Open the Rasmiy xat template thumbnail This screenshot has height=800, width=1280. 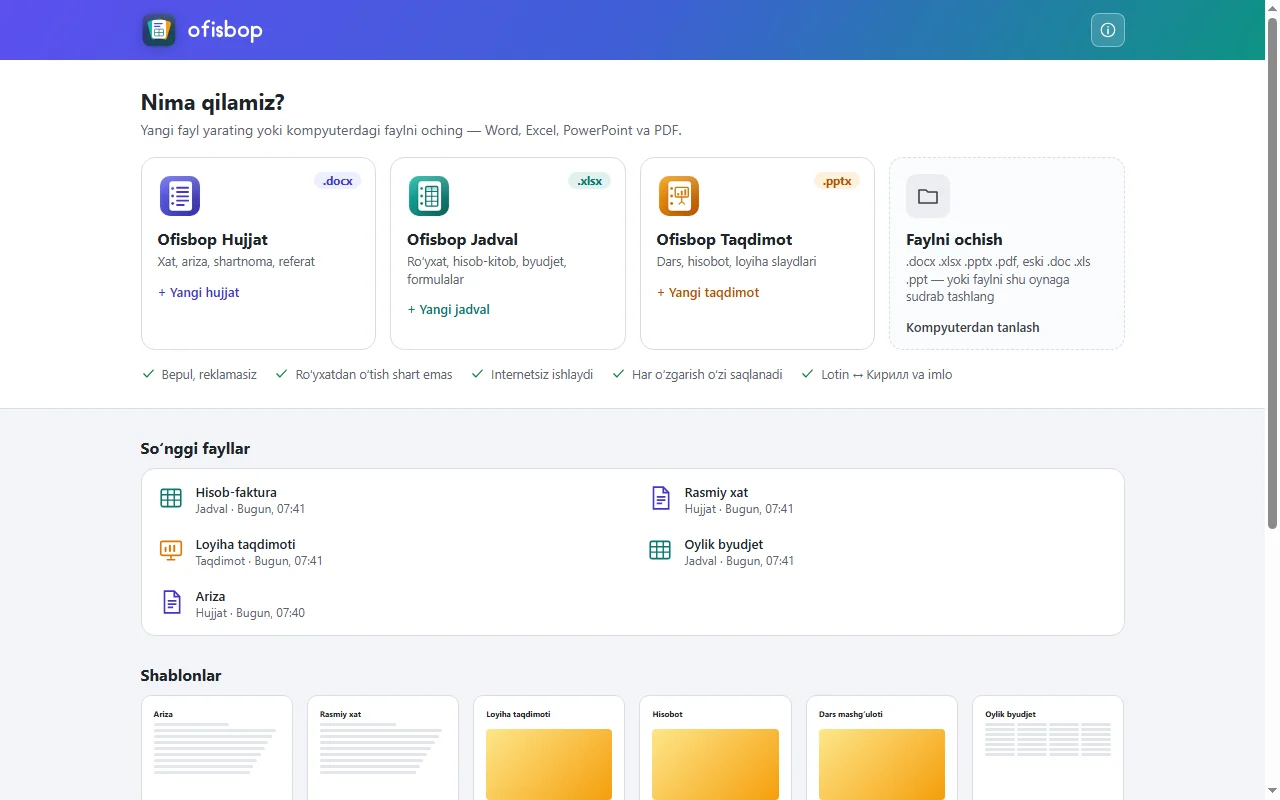point(383,748)
